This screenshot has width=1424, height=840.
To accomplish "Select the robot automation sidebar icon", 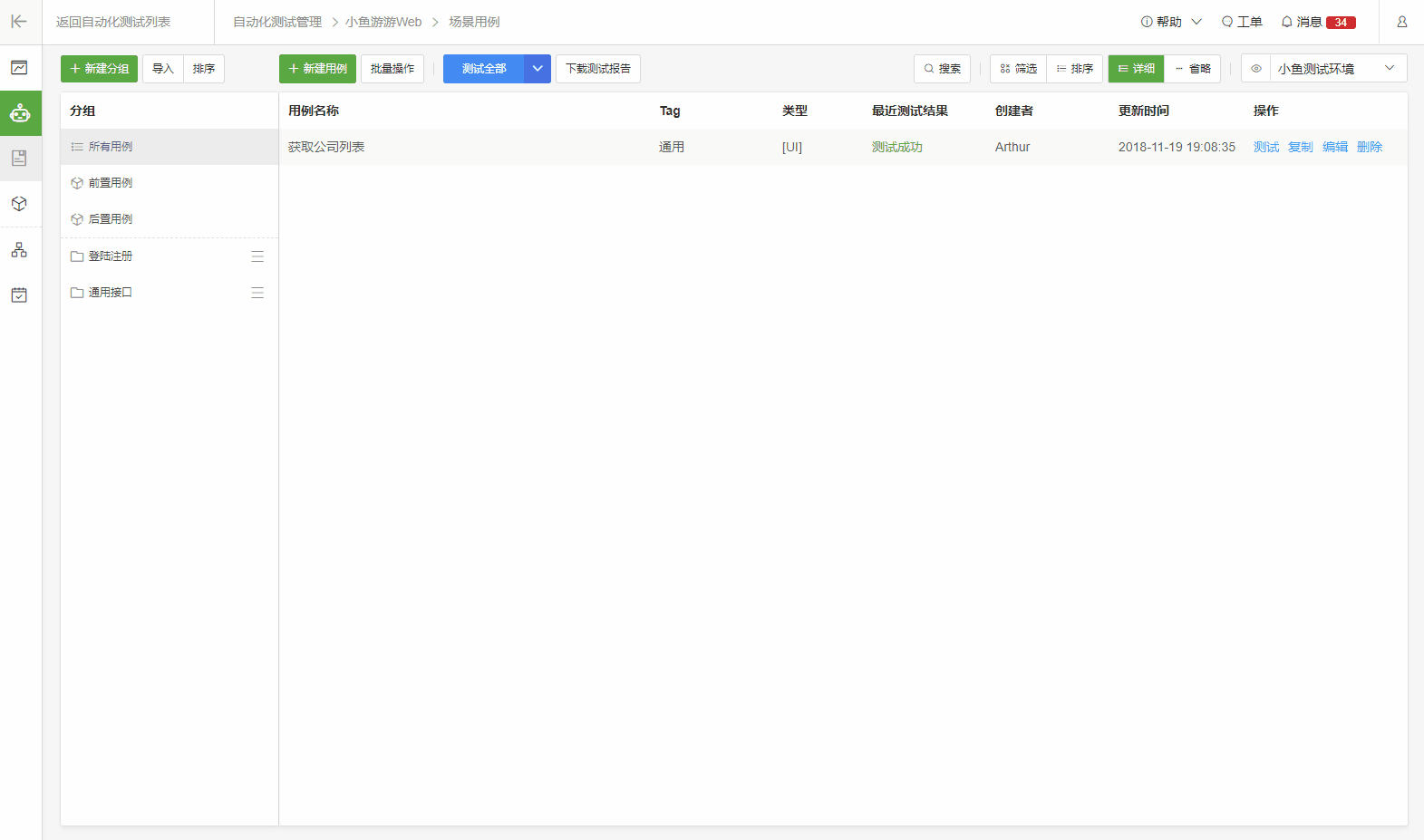I will point(20,113).
